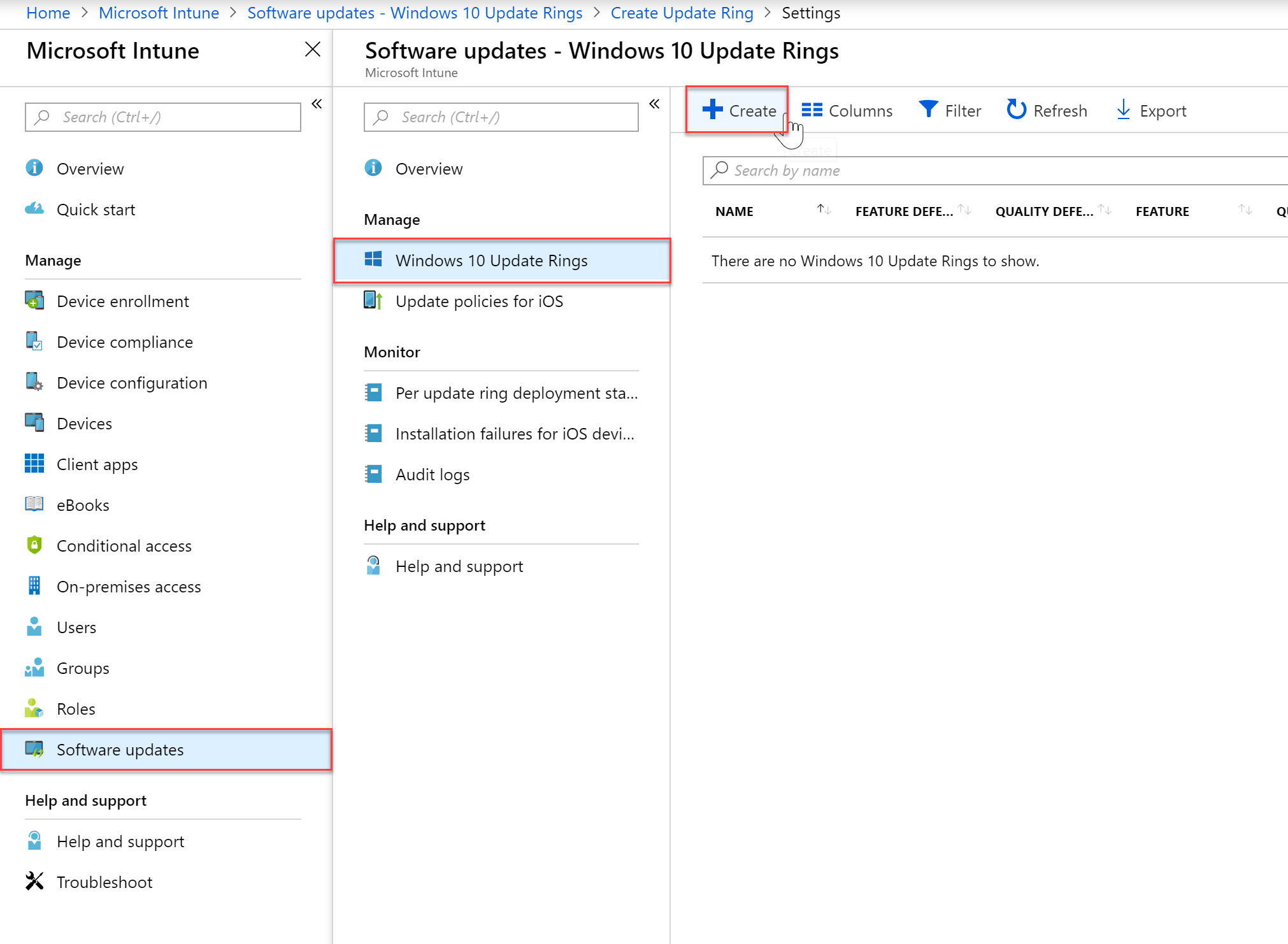Focus the Intune menu Search (Ctrl+/) box
This screenshot has height=944, width=1288.
click(163, 117)
